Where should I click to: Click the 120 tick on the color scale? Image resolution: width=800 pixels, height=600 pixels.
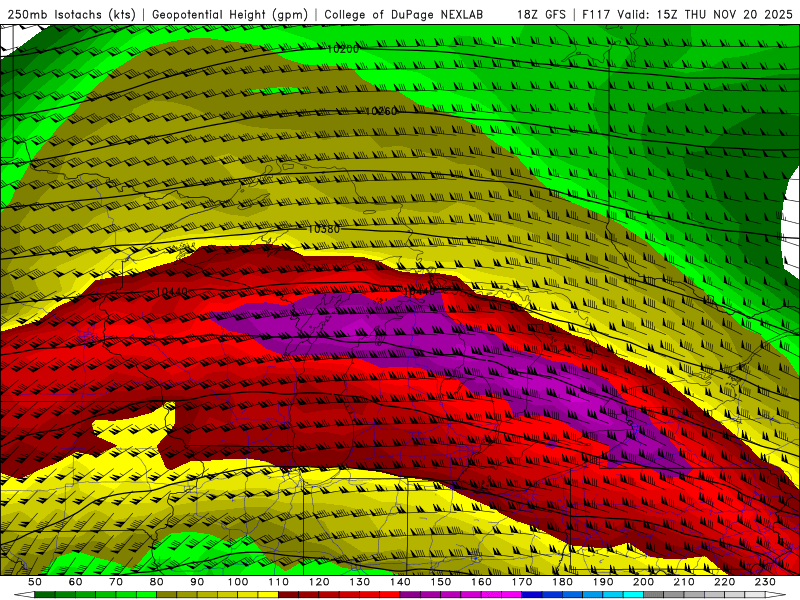[x=319, y=582]
